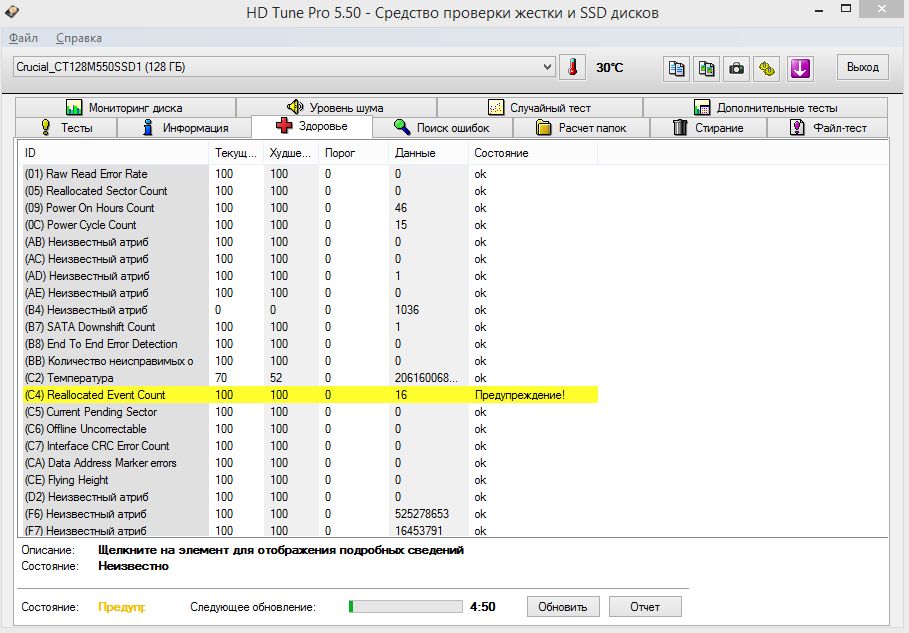Switch to the Случайный тест tab
The height and width of the screenshot is (633, 909).
click(540, 107)
